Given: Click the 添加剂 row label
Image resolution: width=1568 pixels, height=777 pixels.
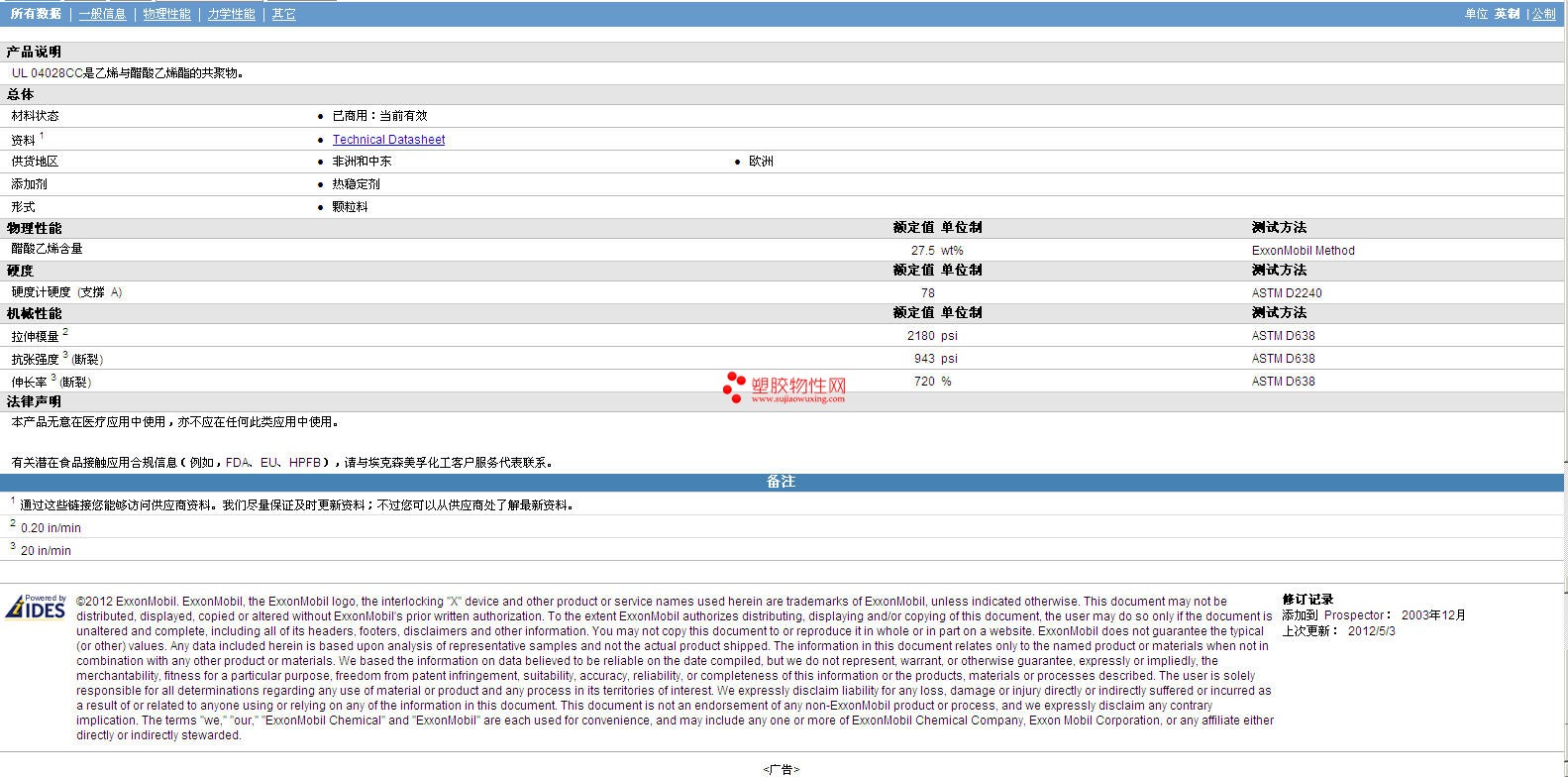Looking at the screenshot, I should [29, 184].
